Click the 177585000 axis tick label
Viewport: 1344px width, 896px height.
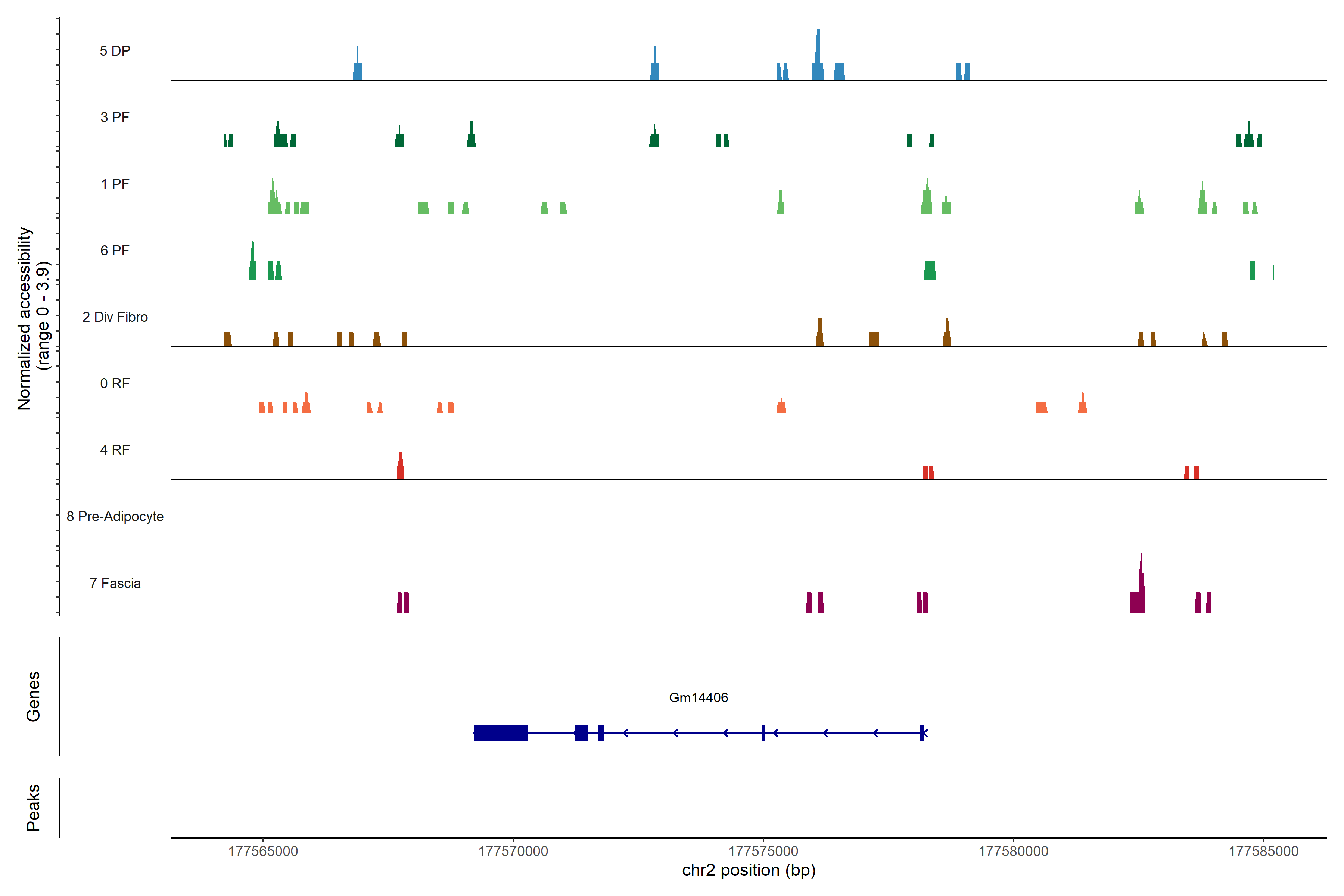[x=1263, y=851]
